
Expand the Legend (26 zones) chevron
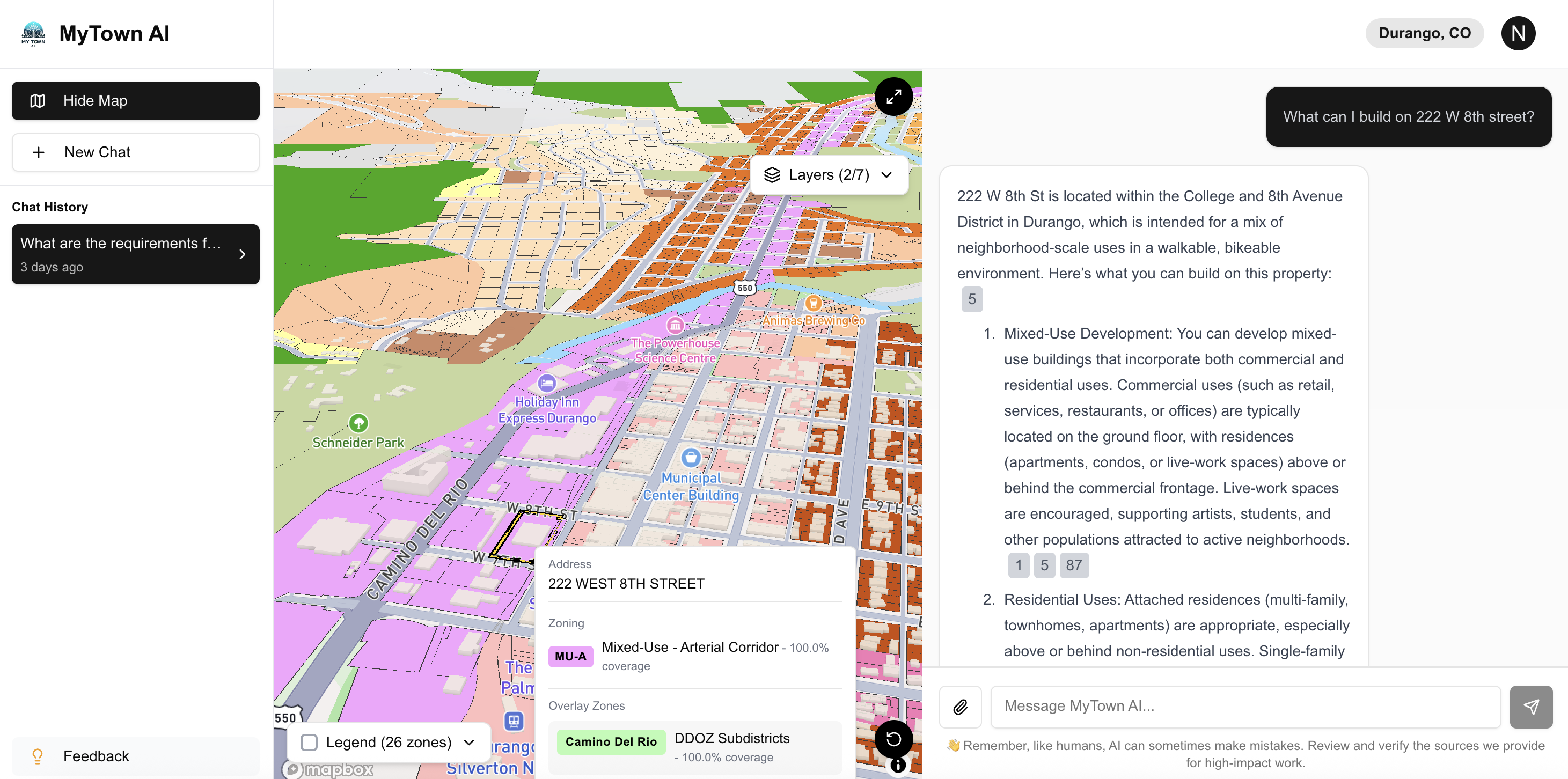(468, 742)
